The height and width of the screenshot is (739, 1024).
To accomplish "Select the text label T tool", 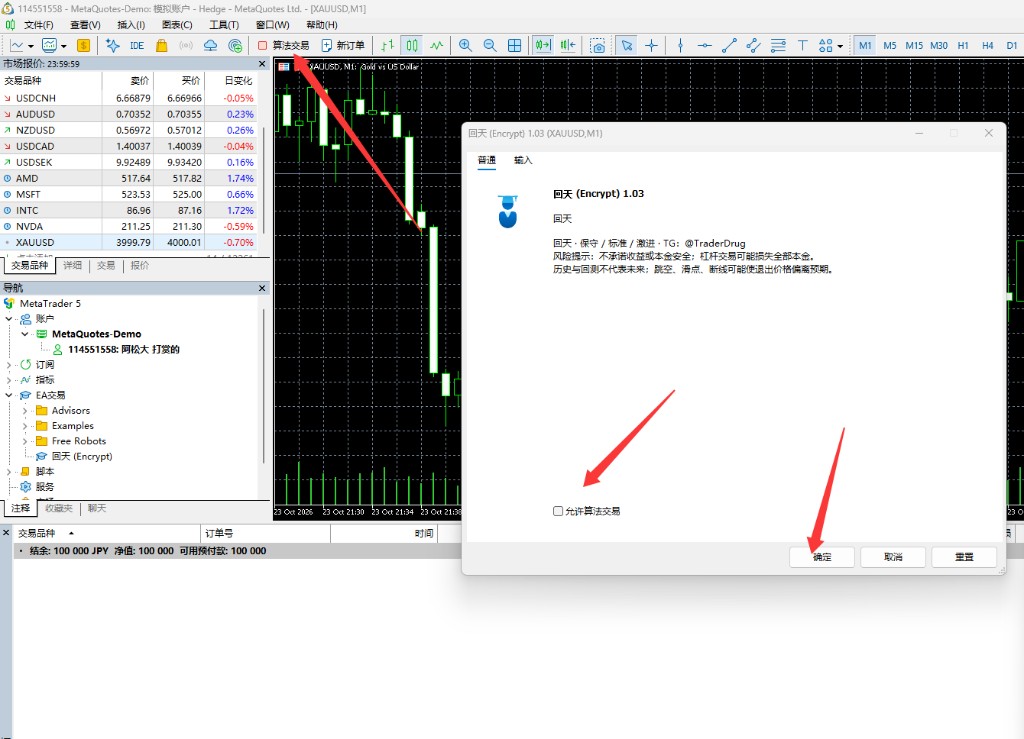I will pyautogui.click(x=803, y=45).
